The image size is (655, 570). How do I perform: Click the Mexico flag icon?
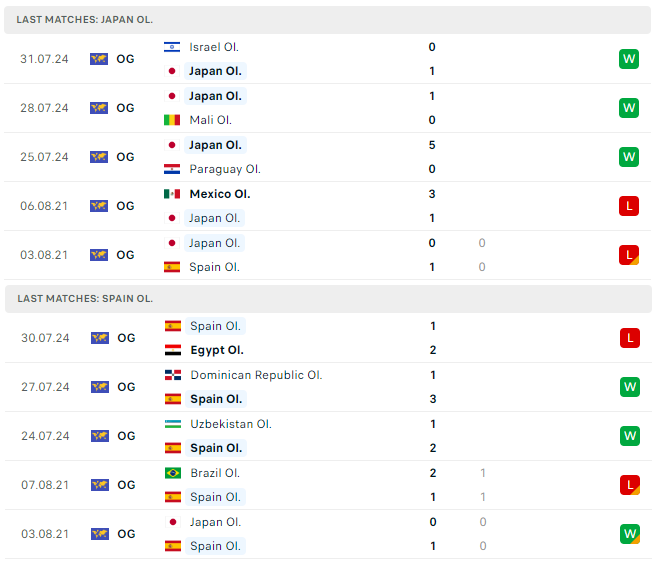click(171, 194)
